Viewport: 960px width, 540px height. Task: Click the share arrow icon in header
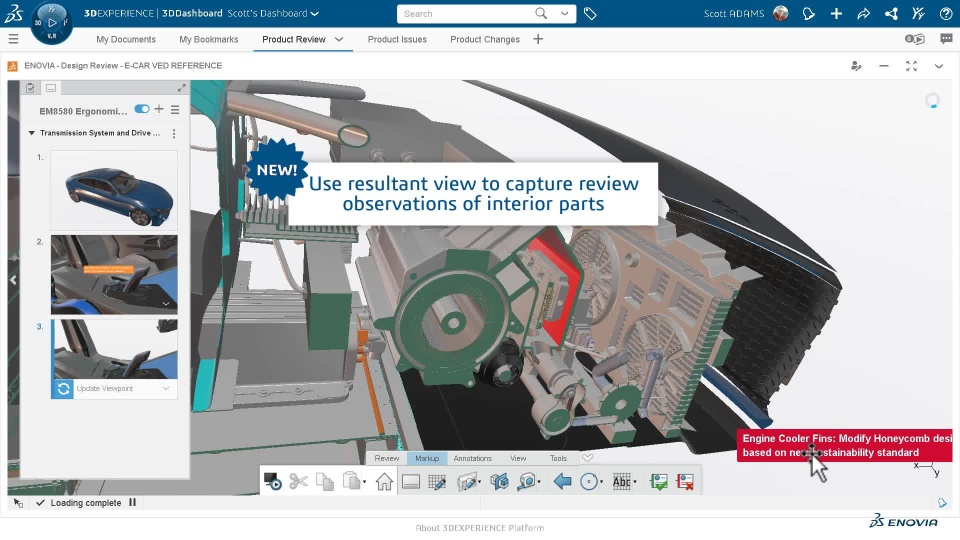tap(863, 14)
